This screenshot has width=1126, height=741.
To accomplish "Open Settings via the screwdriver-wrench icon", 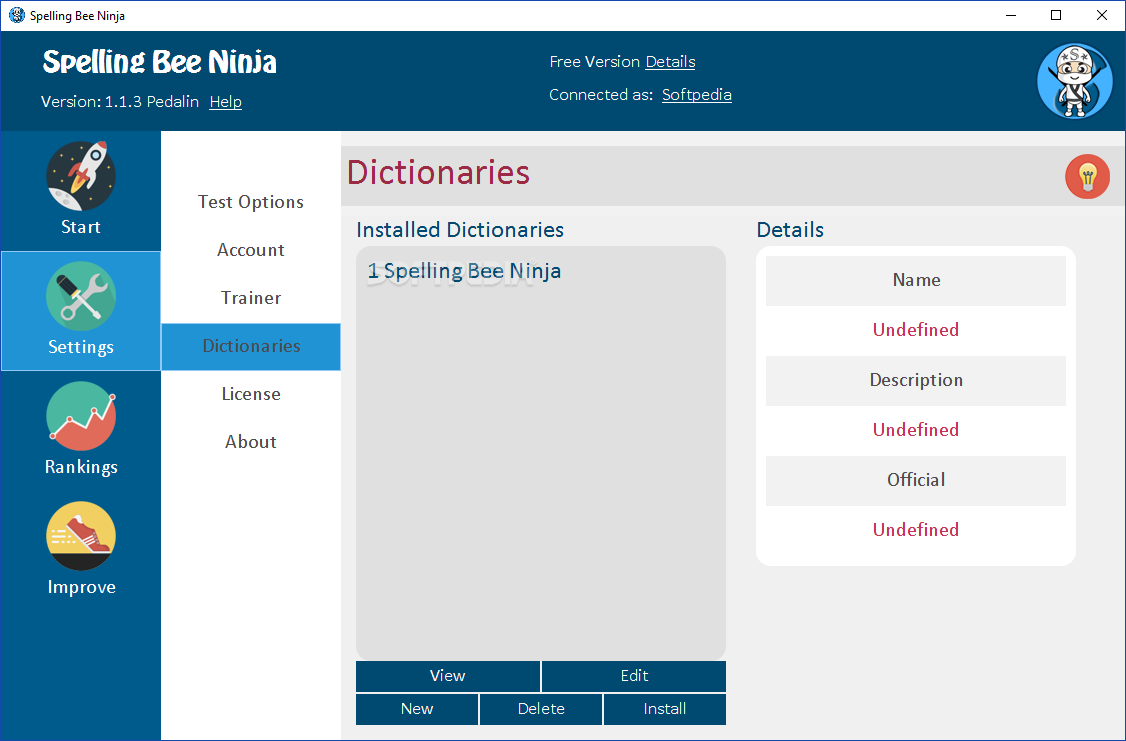I will point(80,296).
